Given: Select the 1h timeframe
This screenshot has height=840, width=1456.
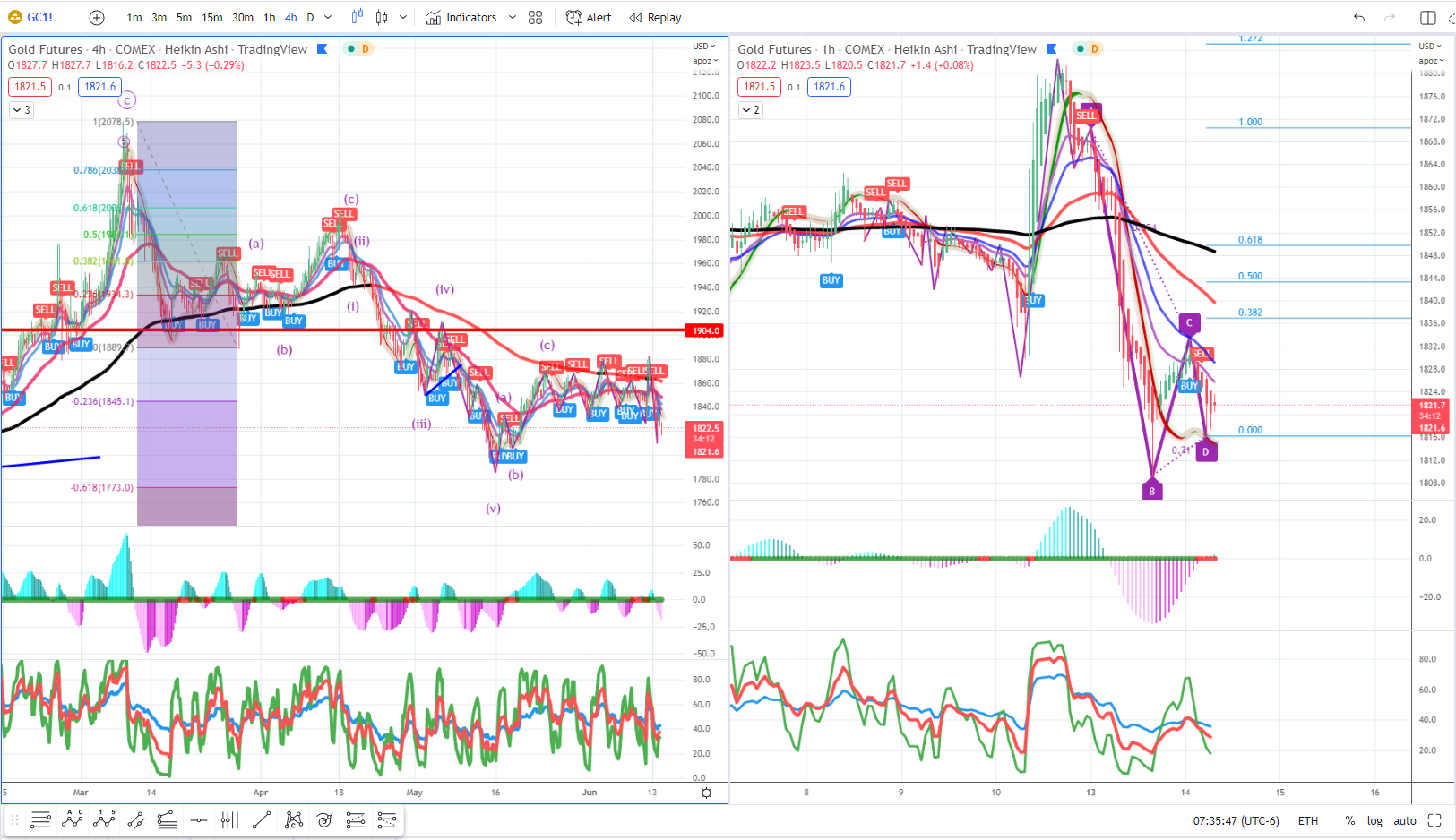Looking at the screenshot, I should (x=270, y=18).
